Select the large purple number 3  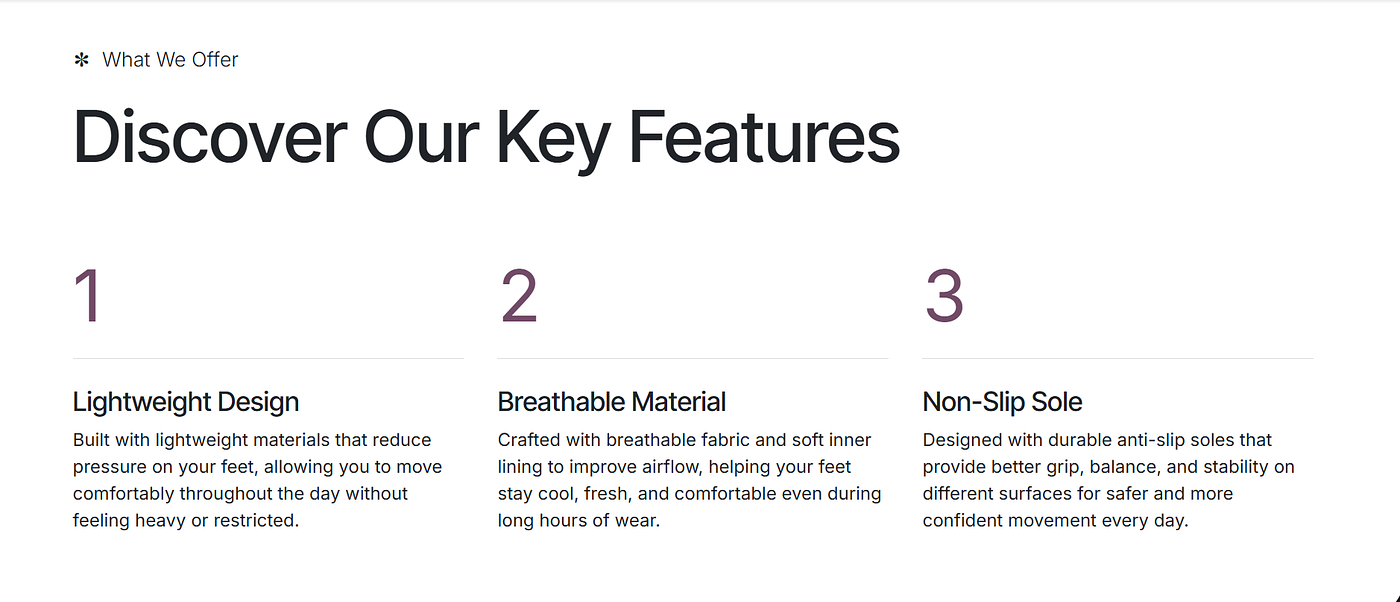pyautogui.click(x=943, y=295)
